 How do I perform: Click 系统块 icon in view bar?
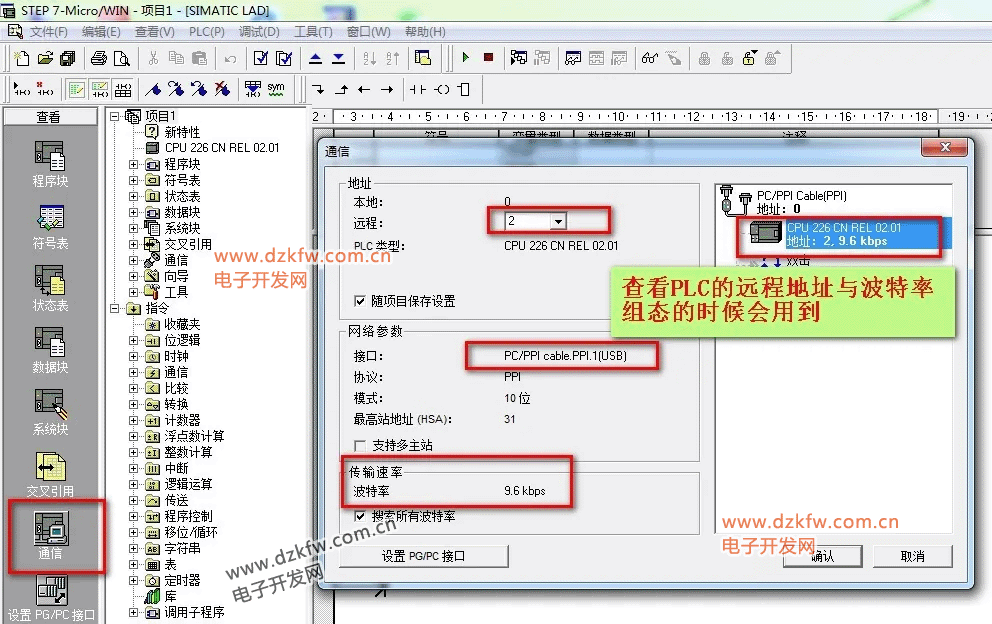click(49, 406)
